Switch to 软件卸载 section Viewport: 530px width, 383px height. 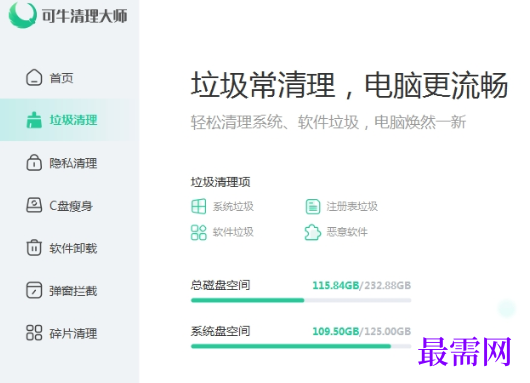tap(69, 248)
